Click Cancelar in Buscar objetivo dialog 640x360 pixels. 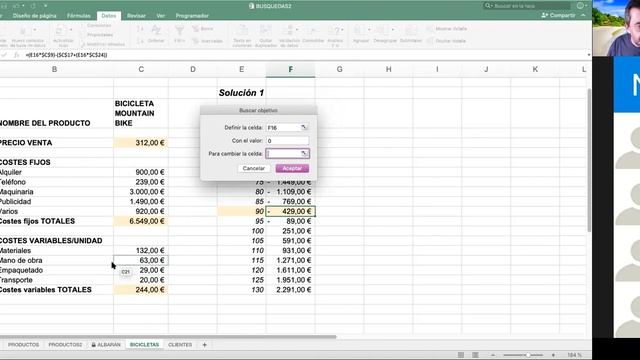253,168
